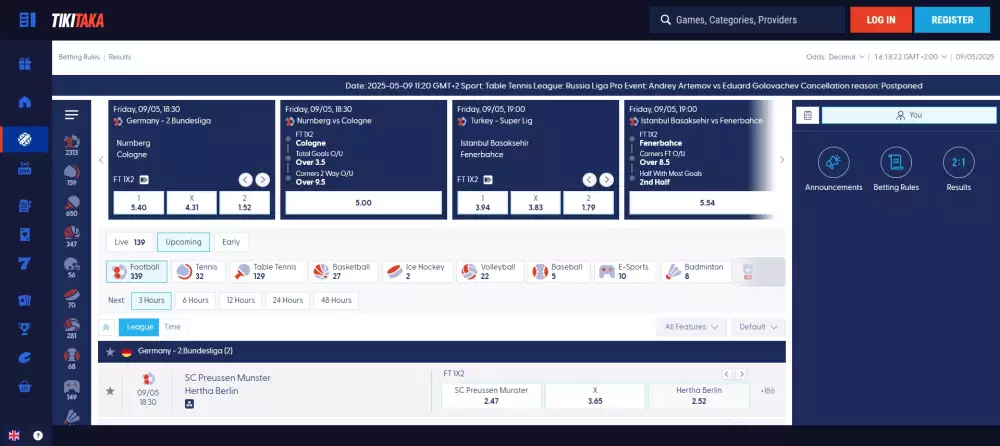Screen dimensions: 1000x446
Task: Show next market on Nurnberg Cologne card
Action: (x=263, y=180)
